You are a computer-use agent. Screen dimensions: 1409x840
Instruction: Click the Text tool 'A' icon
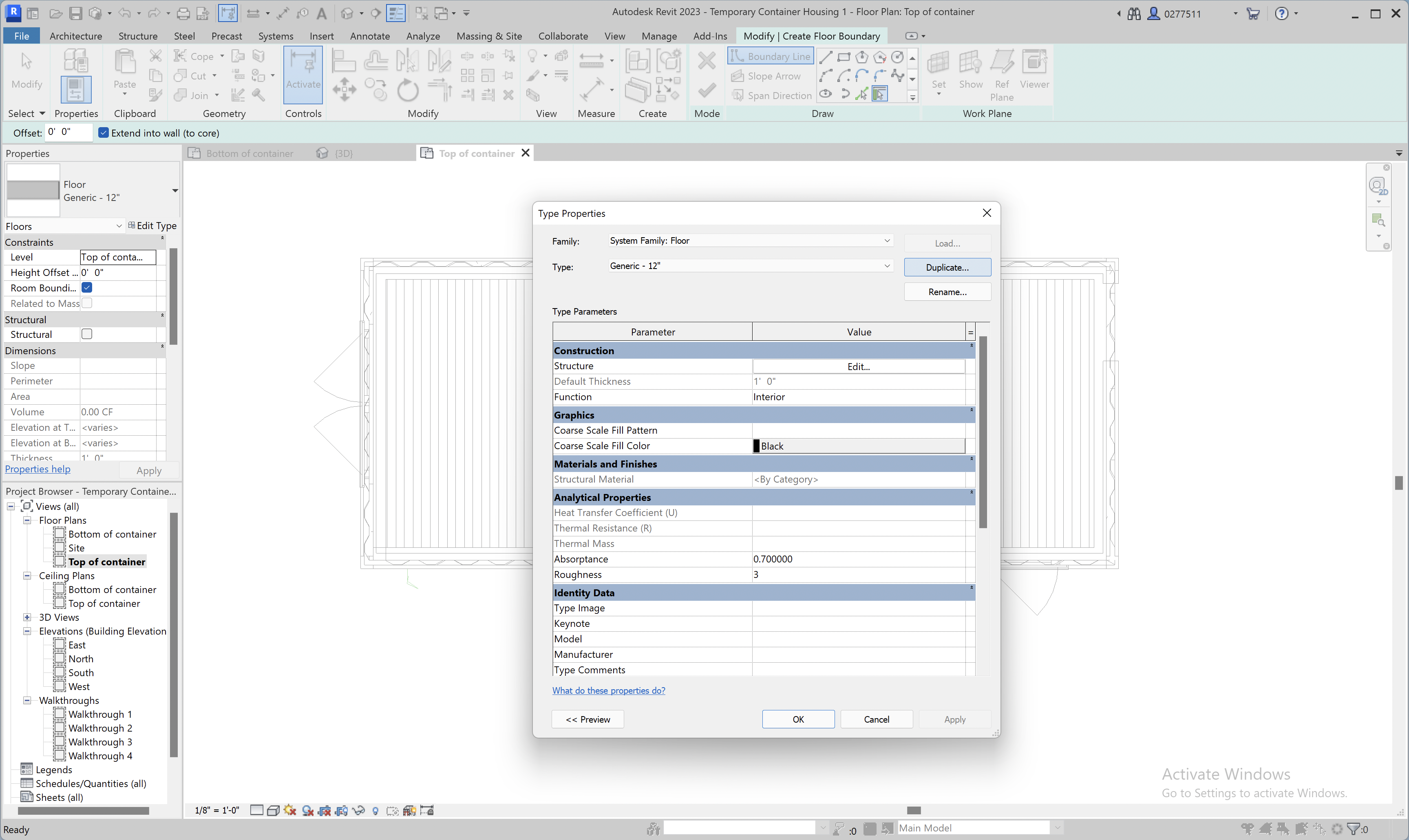point(322,13)
